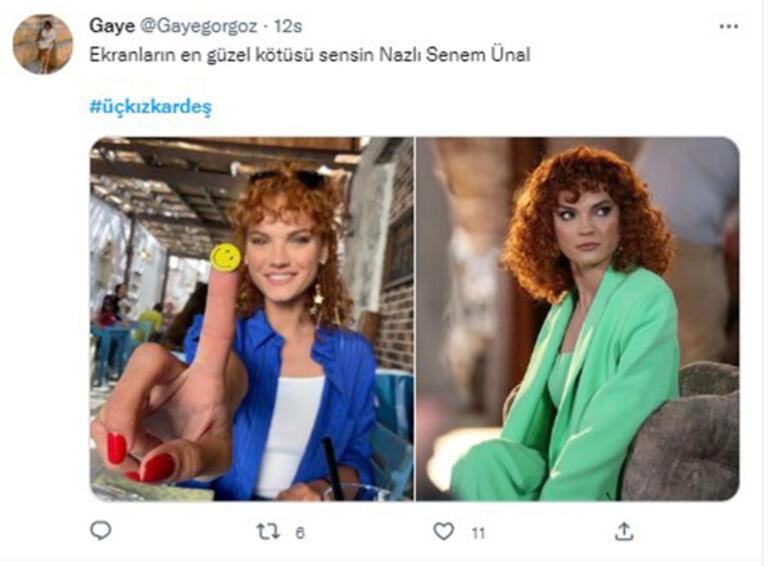
Task: Open the share icon under the tweet
Action: click(623, 531)
